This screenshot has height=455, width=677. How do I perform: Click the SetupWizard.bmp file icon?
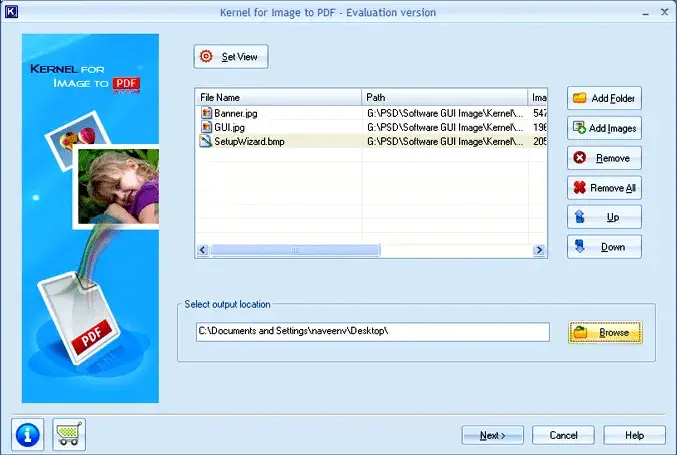pos(206,141)
